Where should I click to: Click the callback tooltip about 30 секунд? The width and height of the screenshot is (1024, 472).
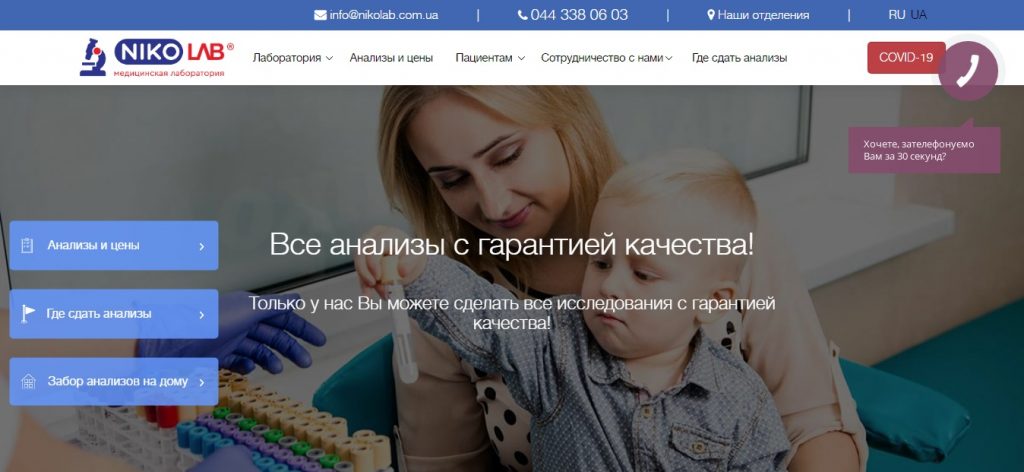point(924,150)
